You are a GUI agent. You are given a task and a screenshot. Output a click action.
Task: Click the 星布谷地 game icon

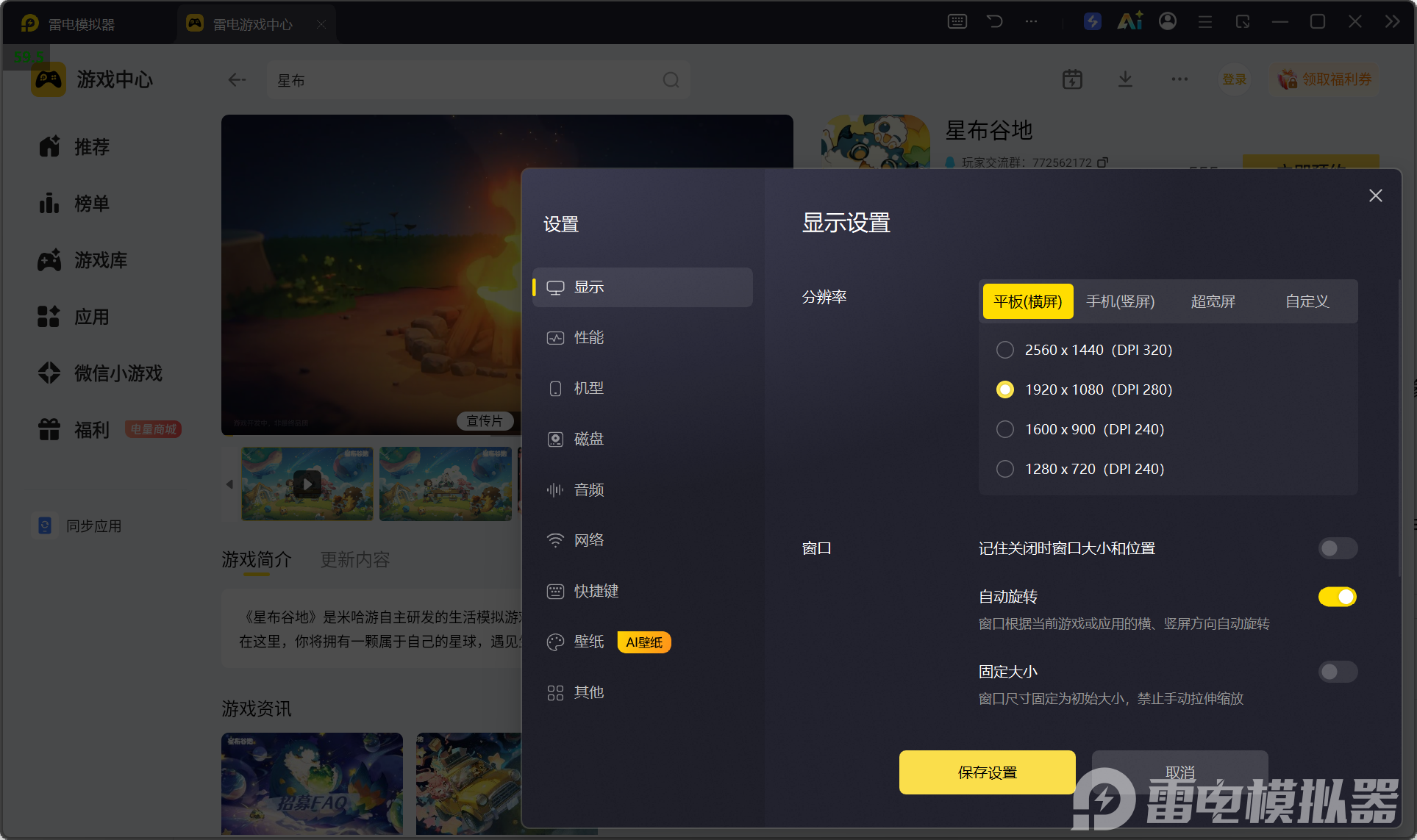tap(876, 141)
